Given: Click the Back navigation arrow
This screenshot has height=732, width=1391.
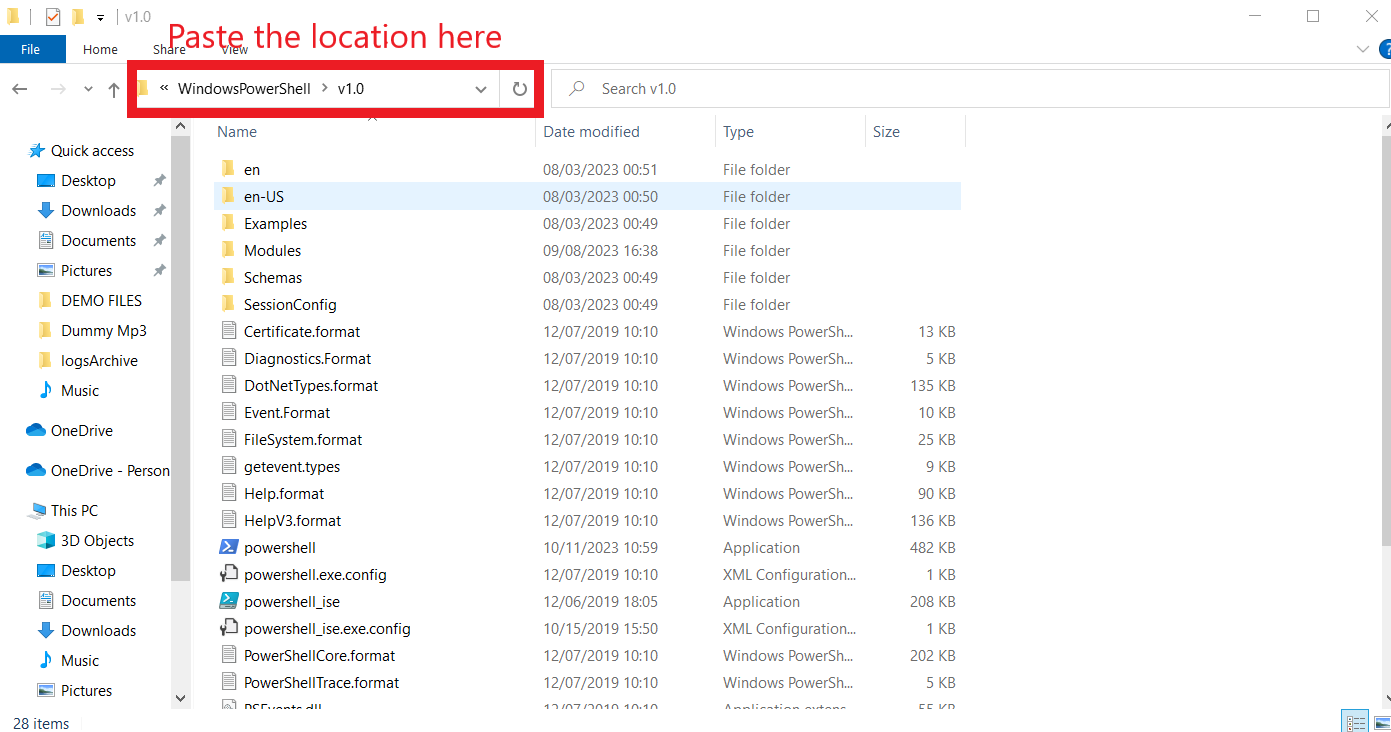Looking at the screenshot, I should [x=20, y=89].
